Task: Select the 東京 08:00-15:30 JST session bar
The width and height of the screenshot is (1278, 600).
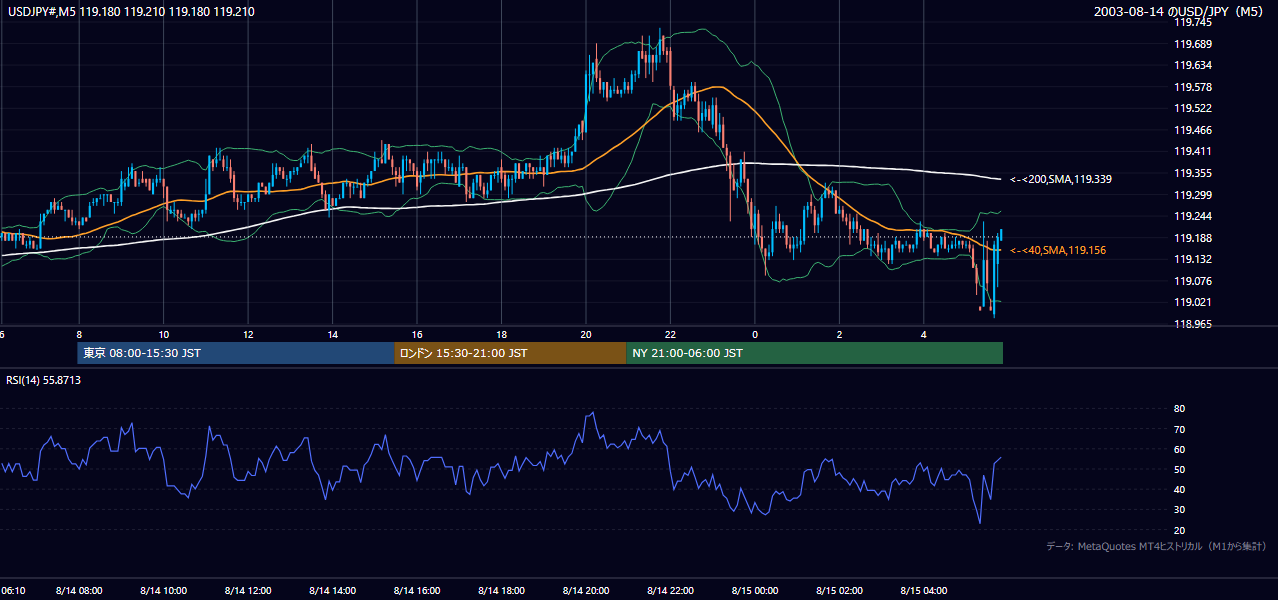Action: (236, 353)
